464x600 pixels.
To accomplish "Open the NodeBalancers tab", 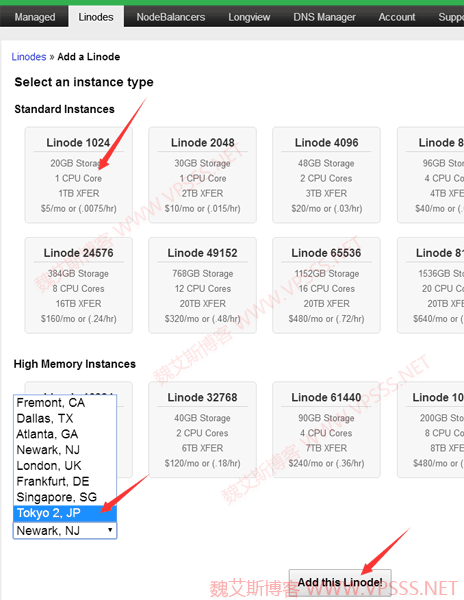I will (171, 17).
